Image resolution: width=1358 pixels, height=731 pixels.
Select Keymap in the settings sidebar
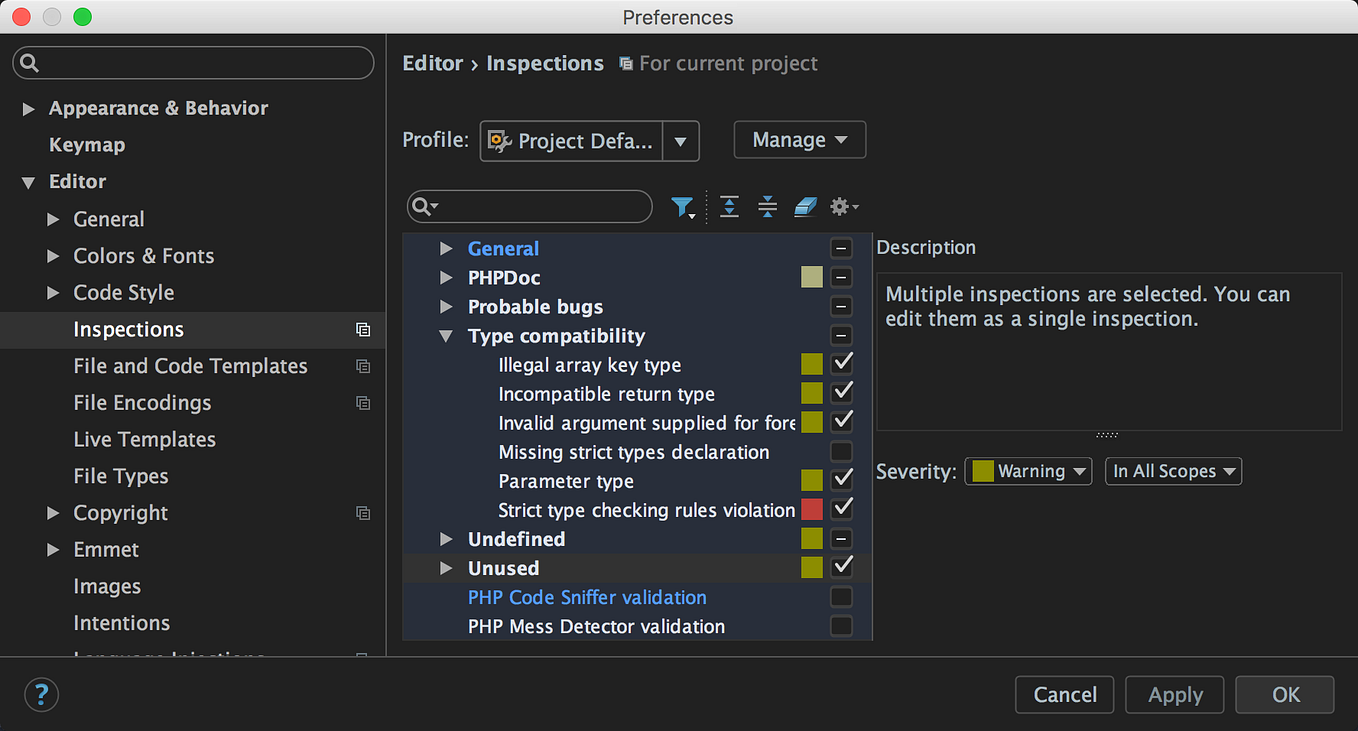[87, 144]
